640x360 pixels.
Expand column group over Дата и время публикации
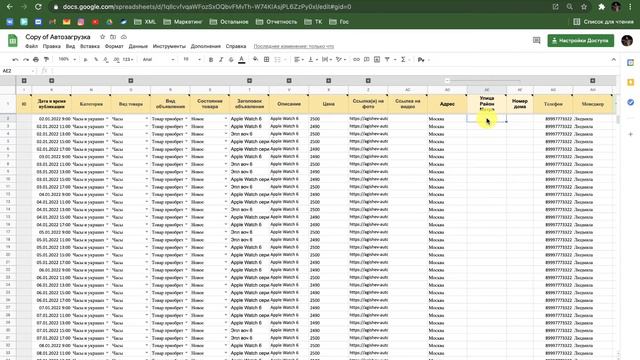[51, 81]
